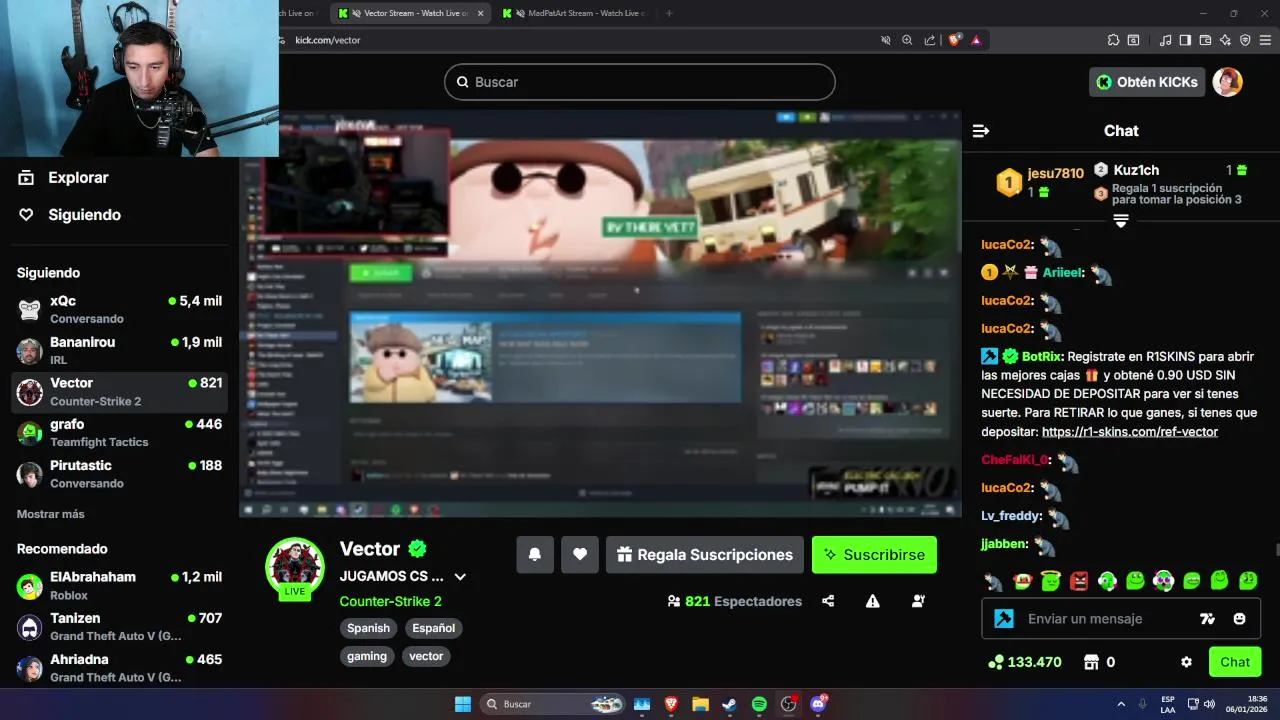Screen dimensions: 1280x720
Task: Toggle follow heart button for Vector
Action: pyautogui.click(x=580, y=555)
